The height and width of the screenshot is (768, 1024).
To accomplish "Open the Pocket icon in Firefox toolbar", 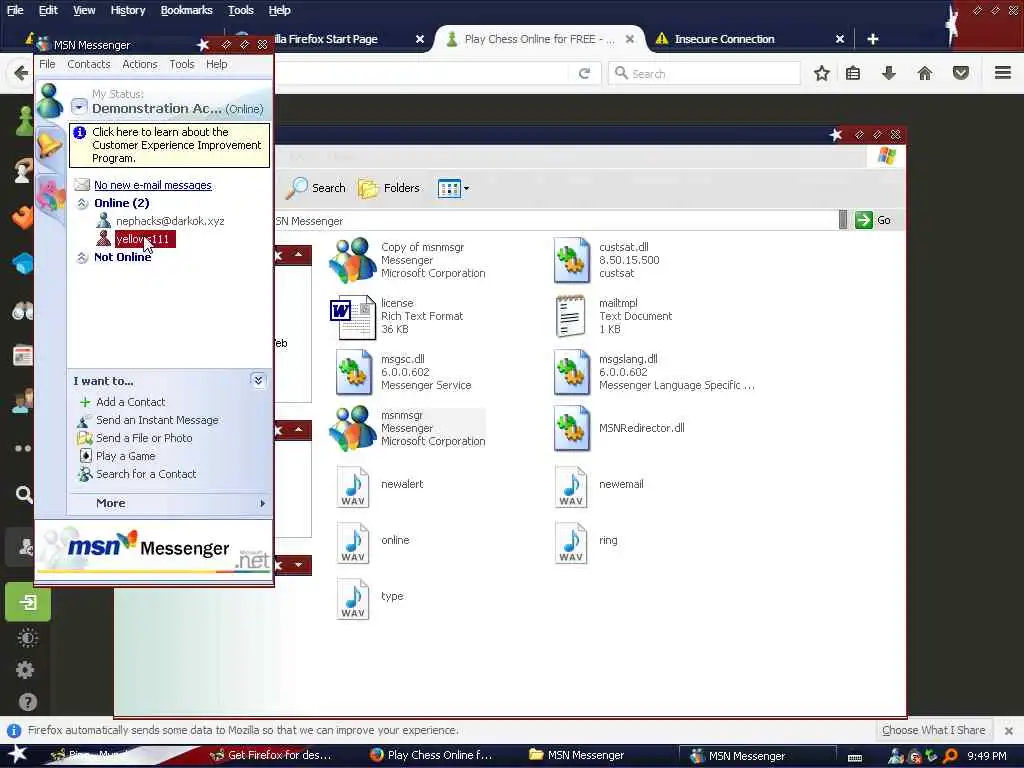I will coord(961,73).
